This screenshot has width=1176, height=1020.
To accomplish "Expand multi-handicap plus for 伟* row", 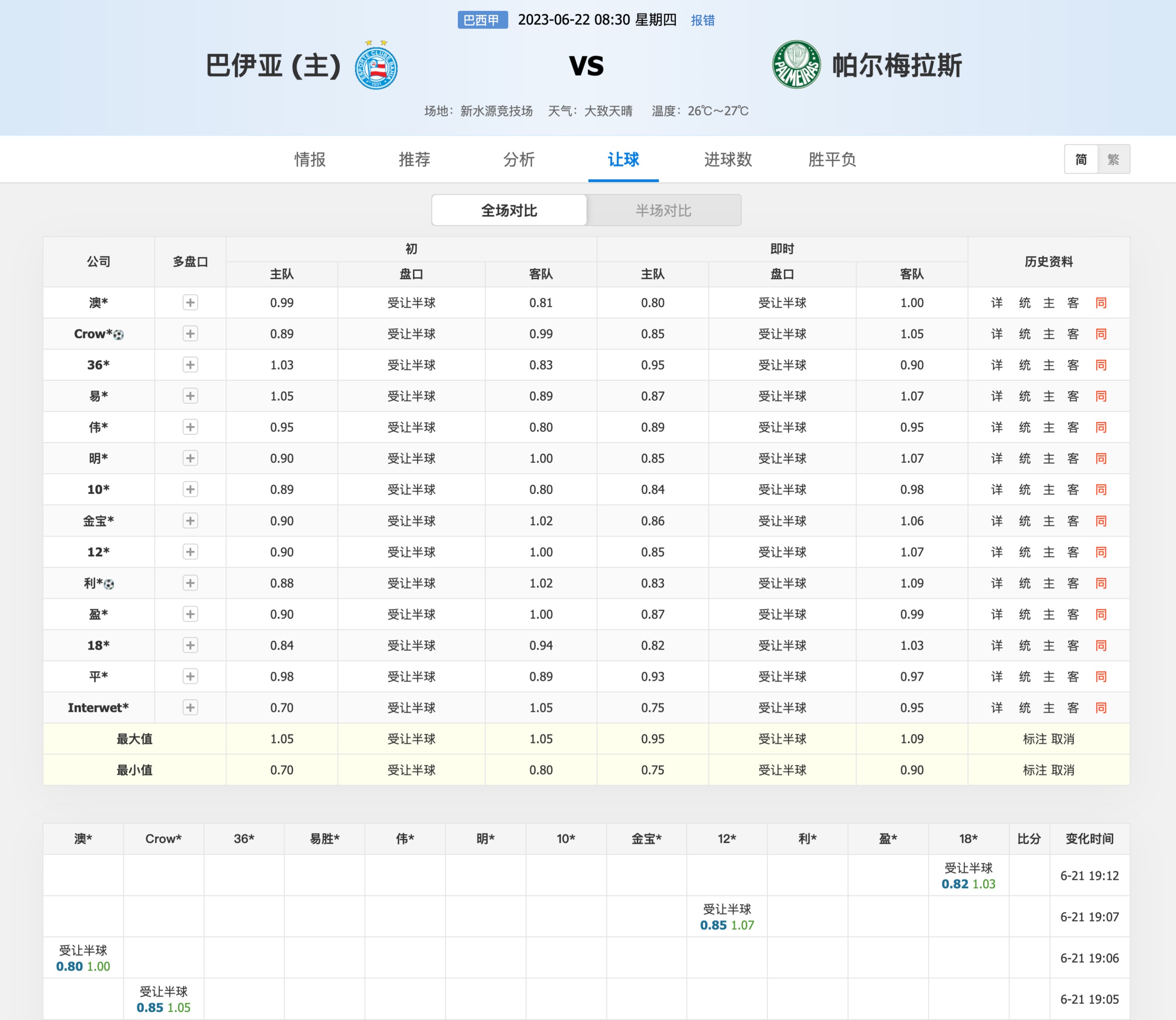I will point(190,427).
